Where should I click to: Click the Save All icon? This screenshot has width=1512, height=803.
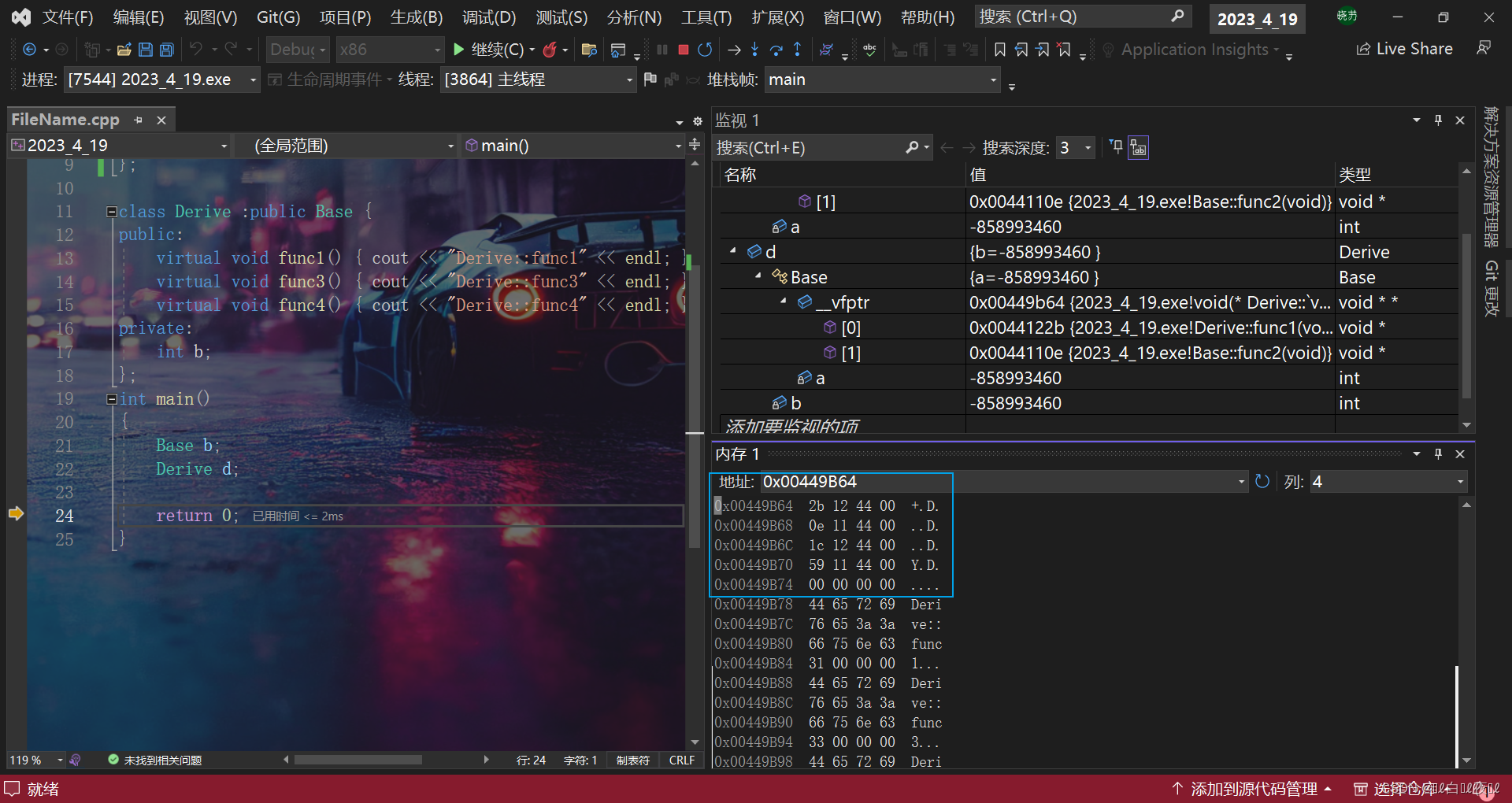(166, 50)
